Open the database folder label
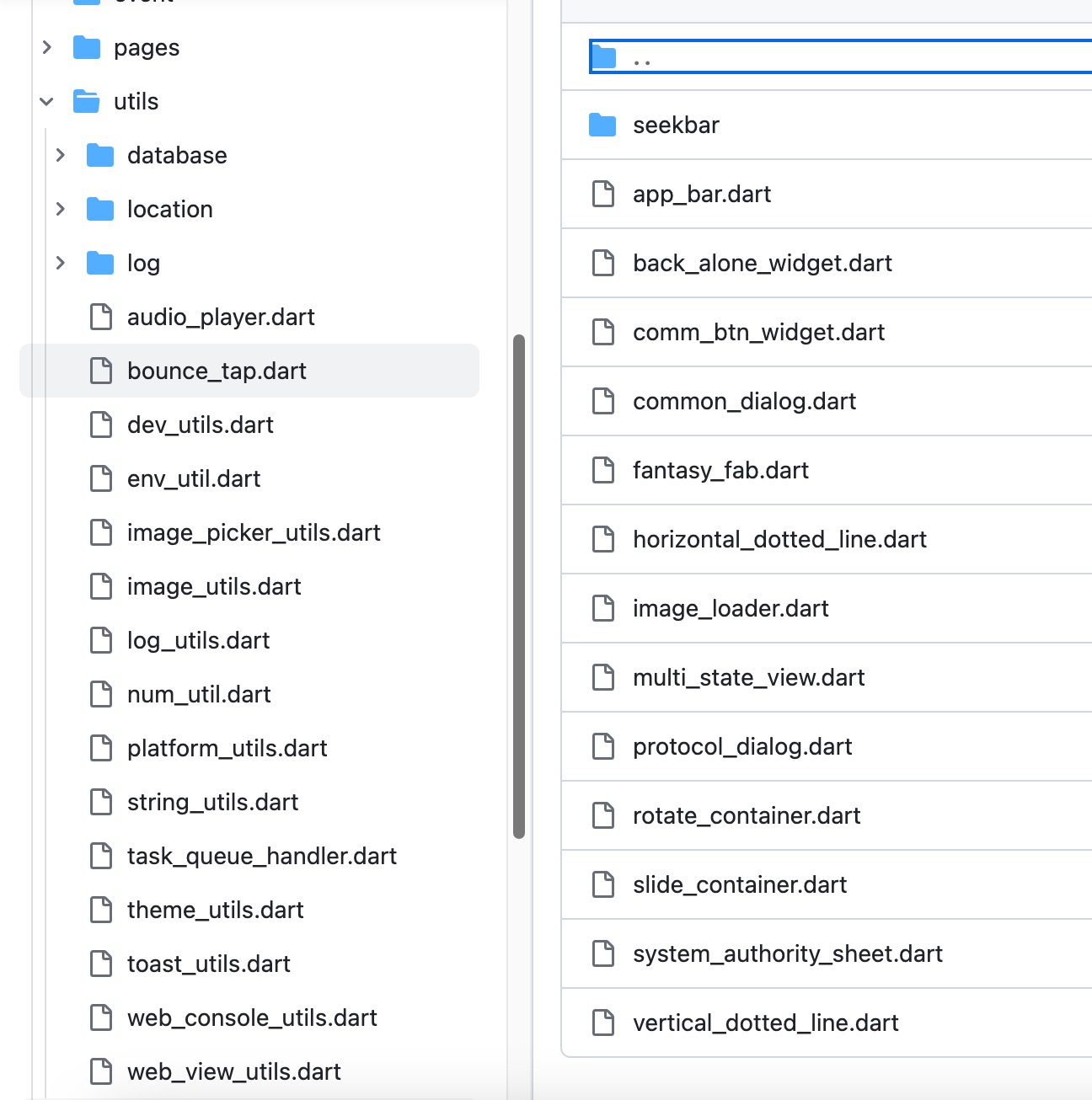The image size is (1092, 1100). [177, 156]
